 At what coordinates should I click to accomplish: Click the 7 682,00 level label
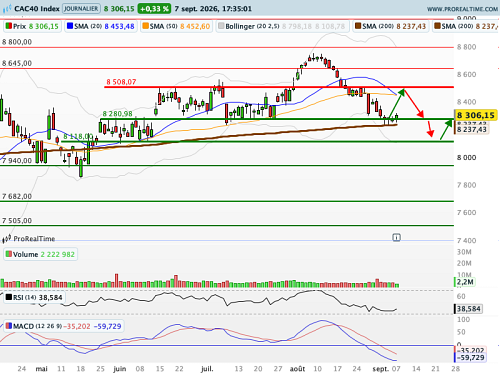coord(17,196)
